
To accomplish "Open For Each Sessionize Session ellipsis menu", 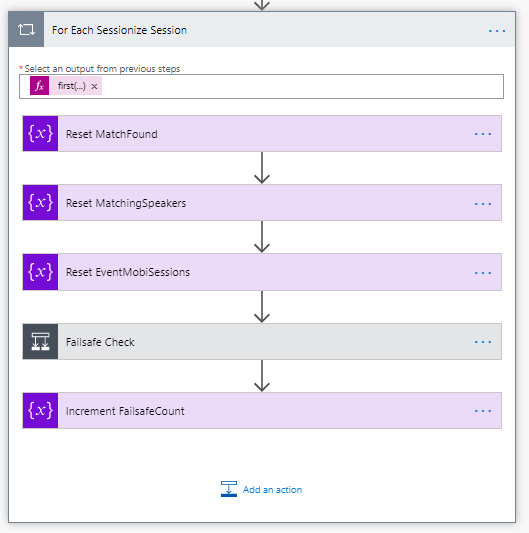I will click(497, 31).
